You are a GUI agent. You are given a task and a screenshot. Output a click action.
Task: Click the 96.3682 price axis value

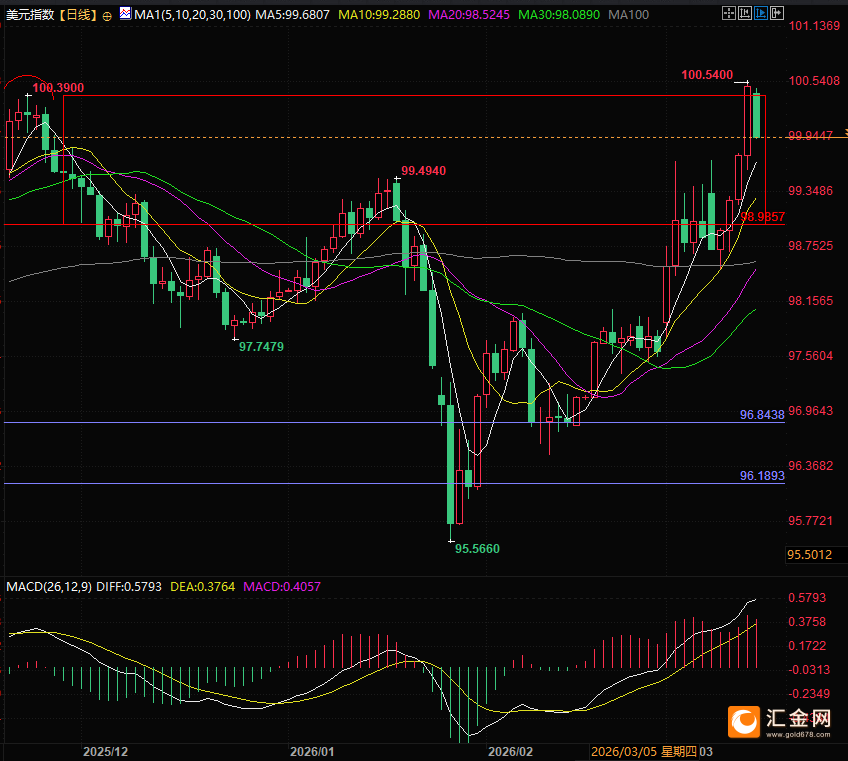click(x=811, y=466)
